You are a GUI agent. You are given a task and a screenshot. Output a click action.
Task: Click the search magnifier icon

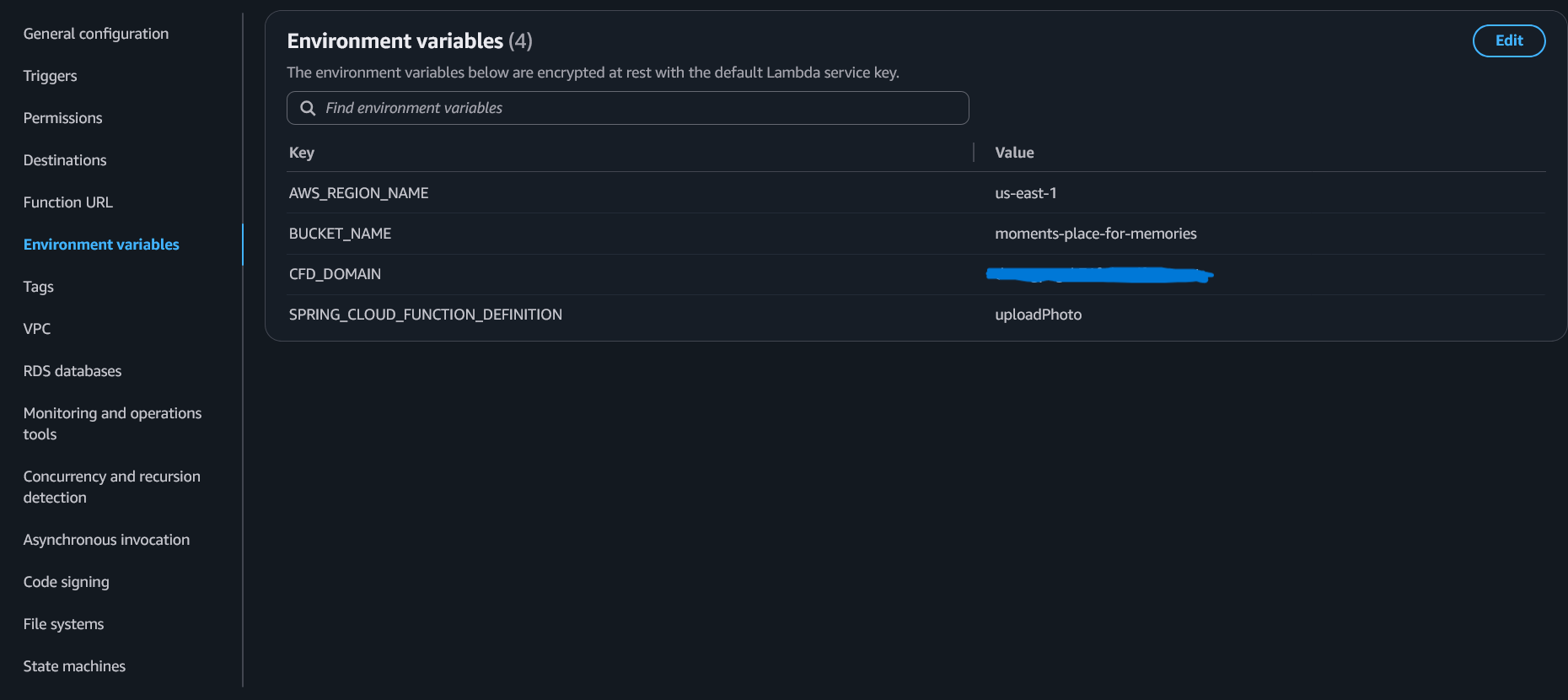pos(308,108)
